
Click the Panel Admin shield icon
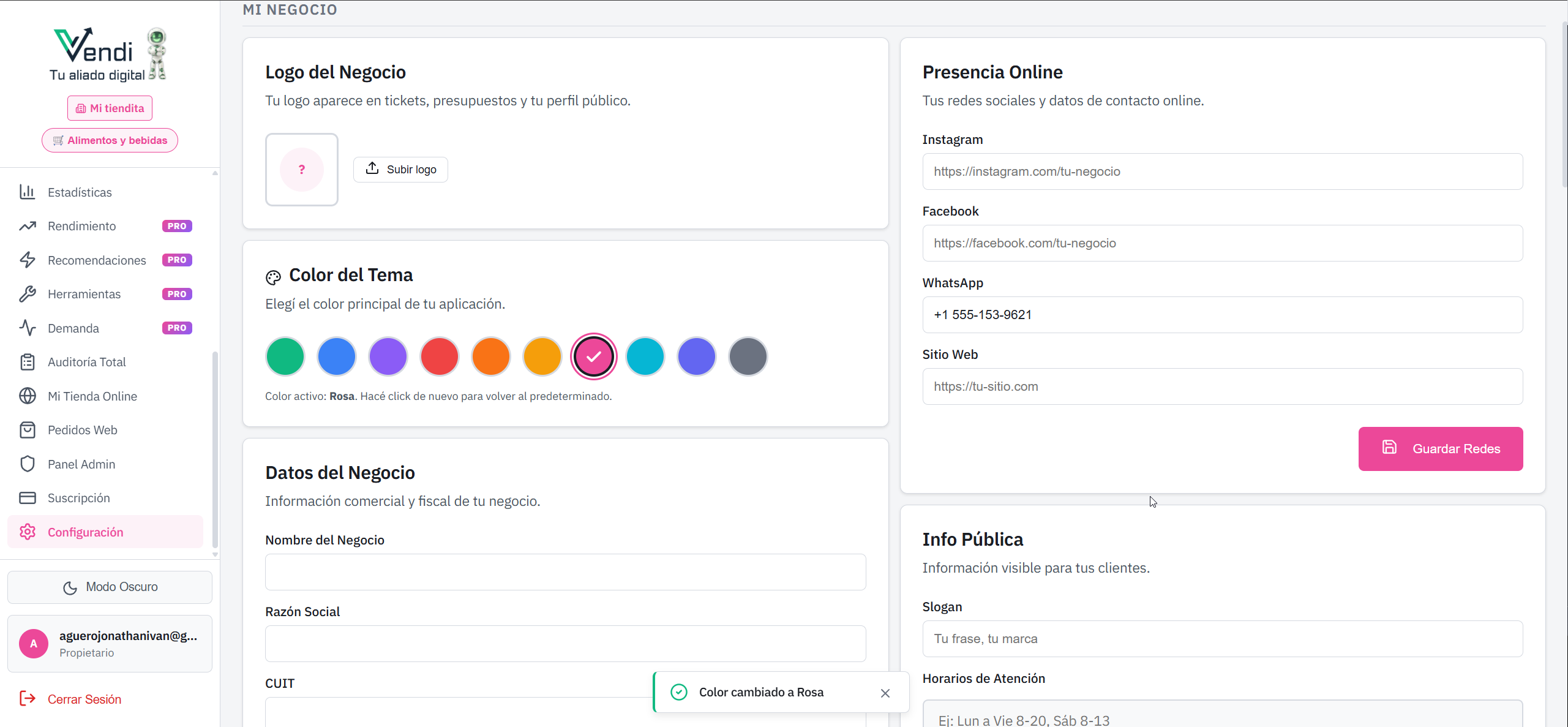tap(27, 464)
